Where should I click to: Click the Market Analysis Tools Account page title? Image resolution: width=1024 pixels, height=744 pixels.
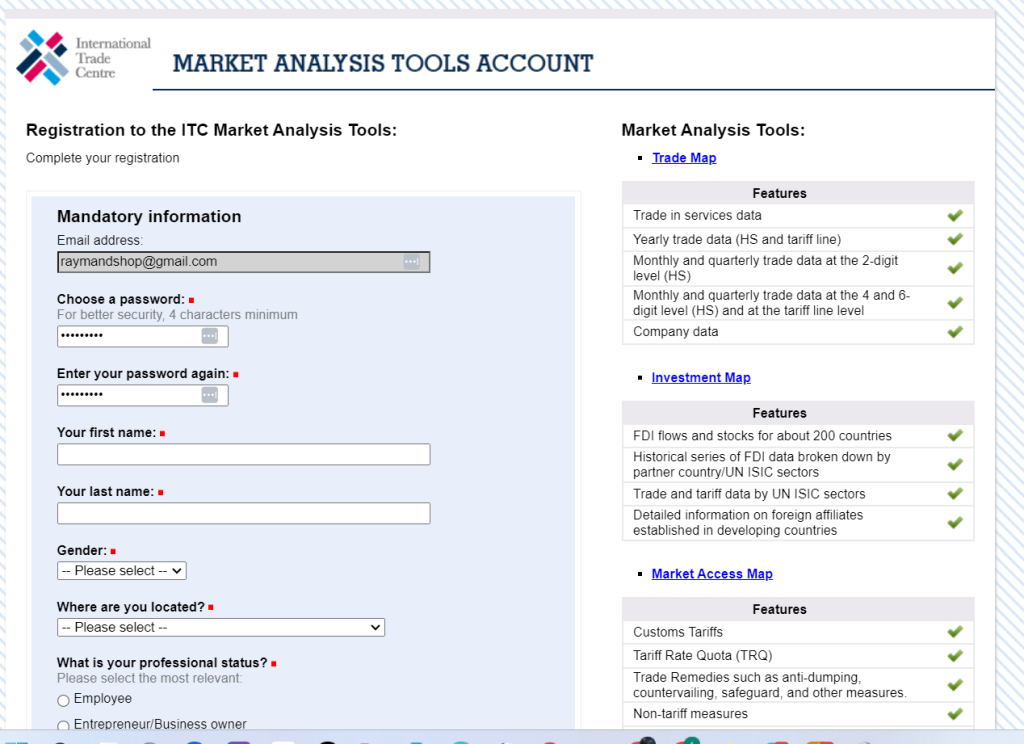[383, 63]
